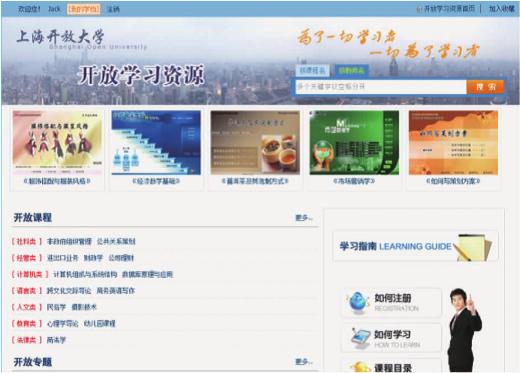Click the 注销 logout link
The height and width of the screenshot is (373, 520).
point(113,9)
